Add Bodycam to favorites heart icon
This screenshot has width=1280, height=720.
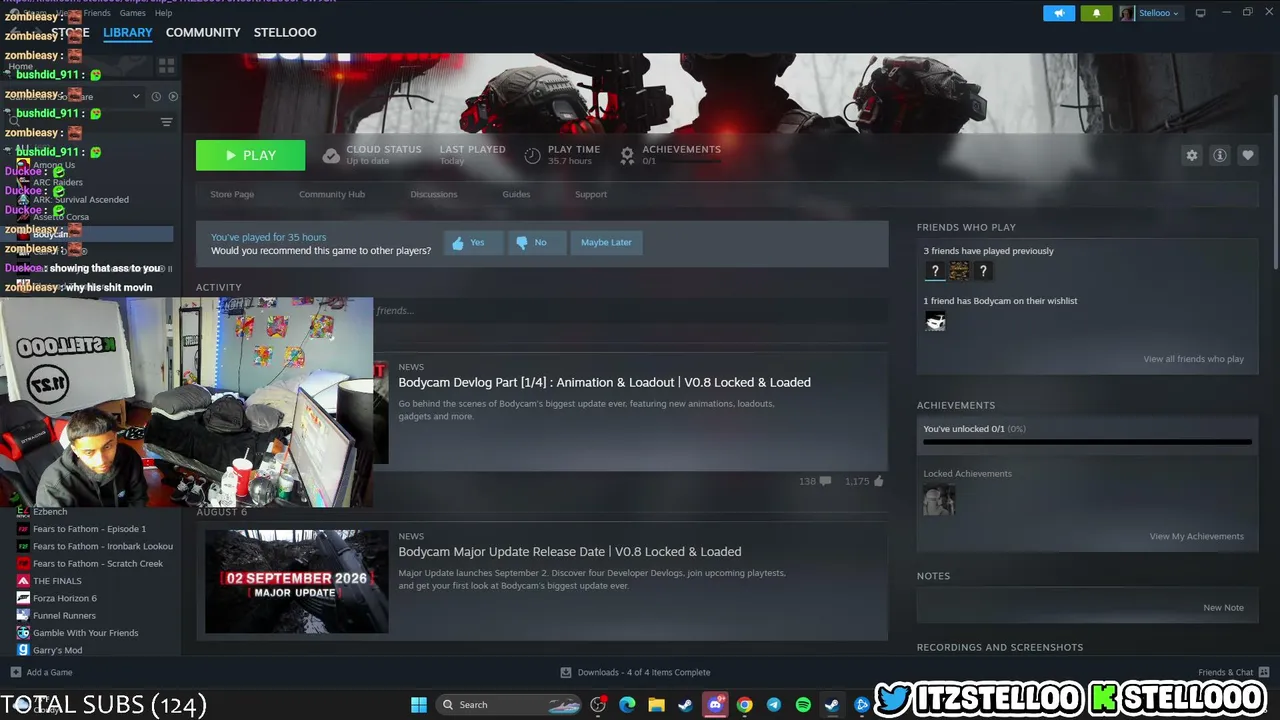pos(1247,155)
